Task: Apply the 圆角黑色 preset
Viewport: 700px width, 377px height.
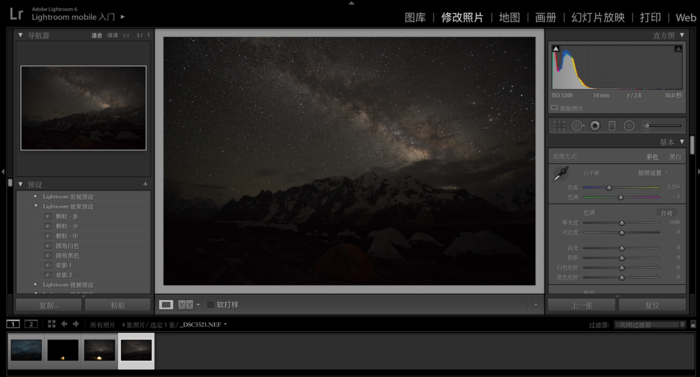Action: 67,256
